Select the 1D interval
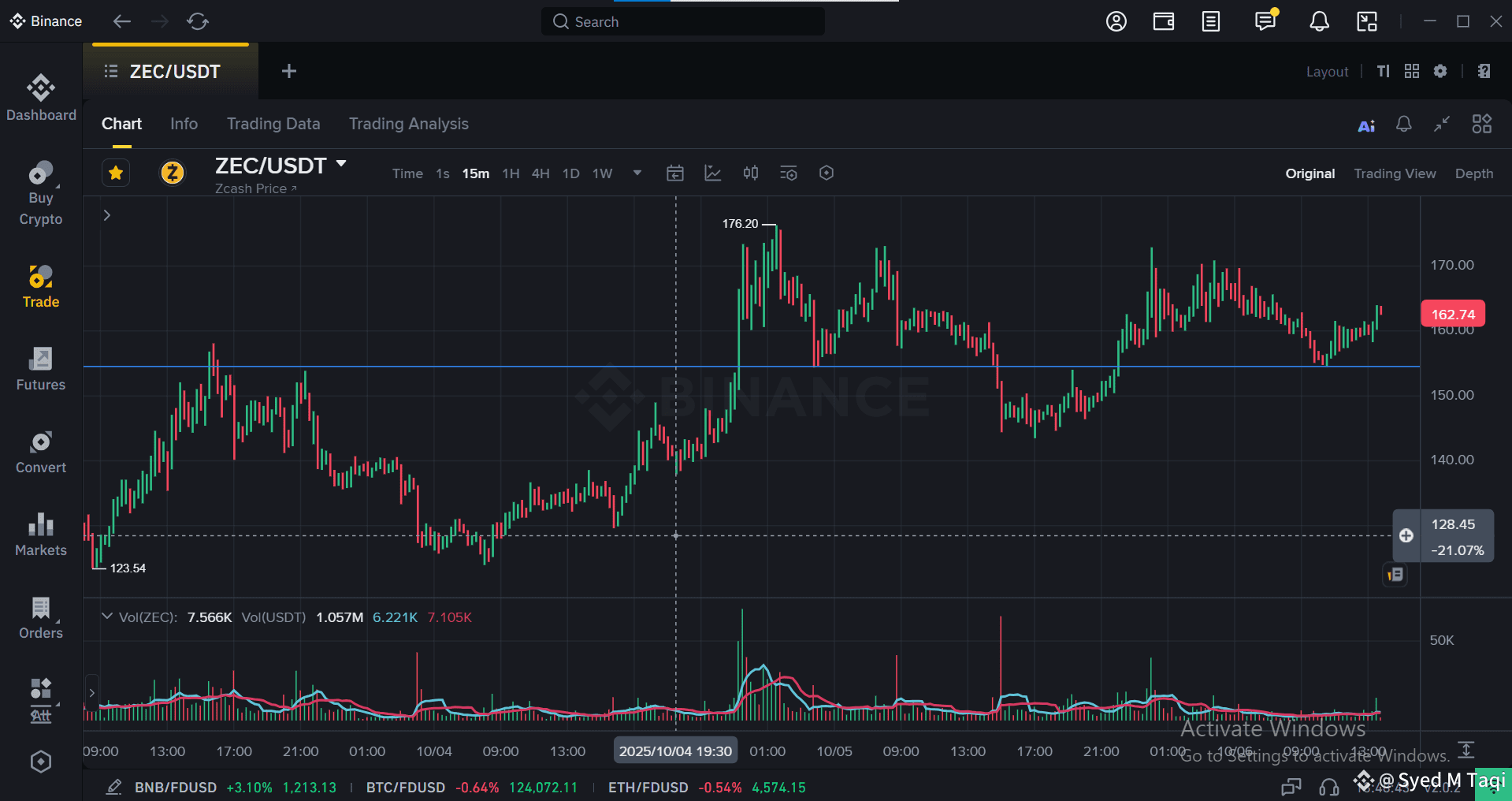1512x801 pixels. click(571, 173)
